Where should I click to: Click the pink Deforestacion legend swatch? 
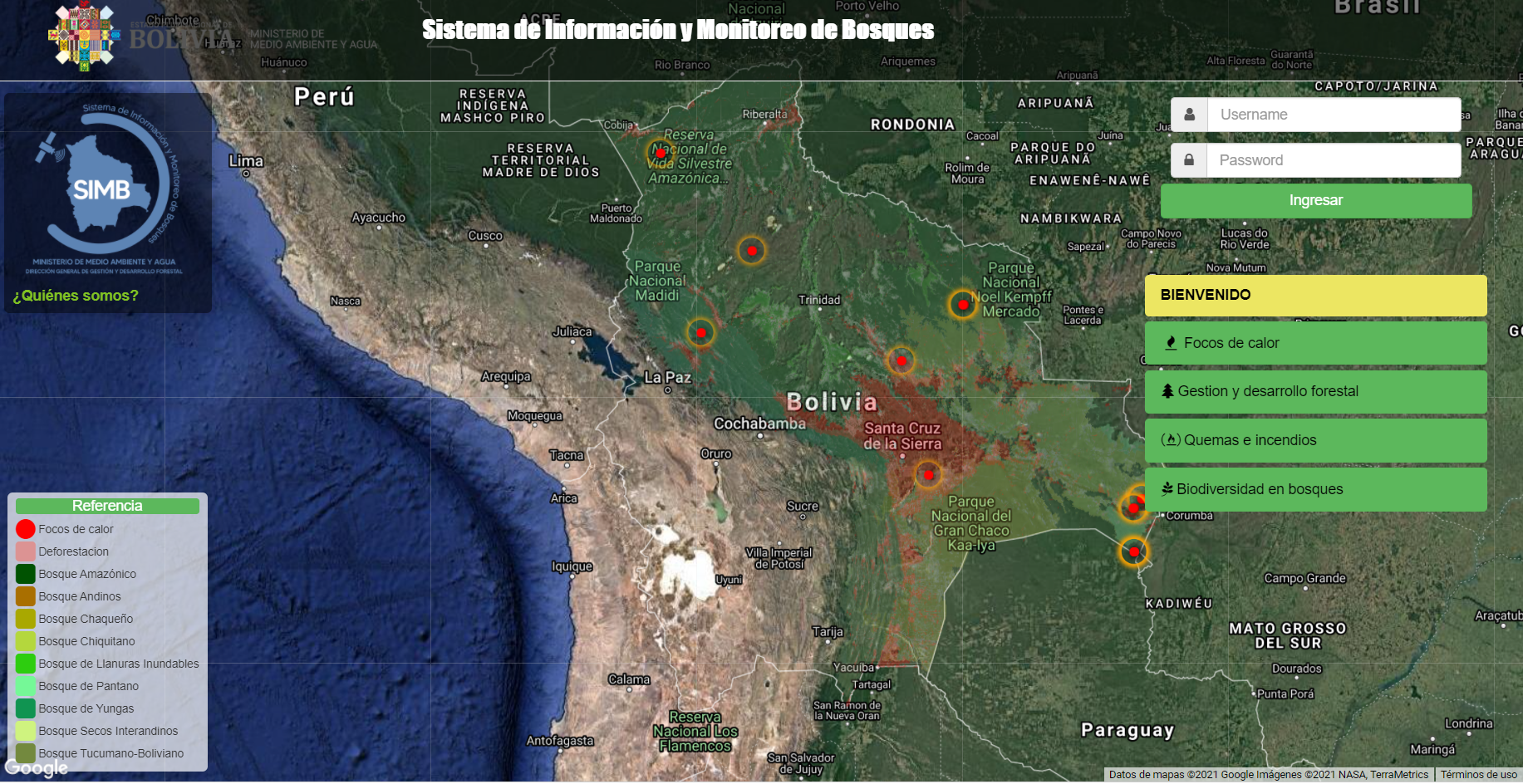[x=26, y=551]
